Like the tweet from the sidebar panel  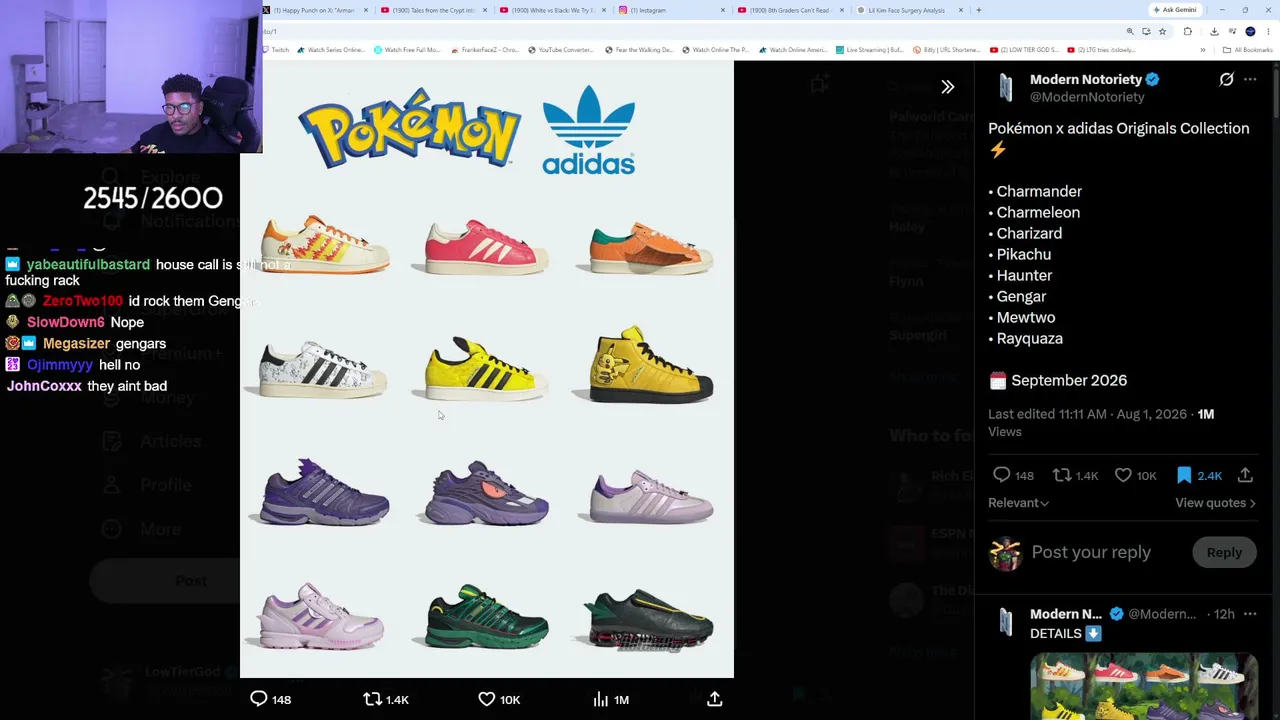coord(1123,475)
